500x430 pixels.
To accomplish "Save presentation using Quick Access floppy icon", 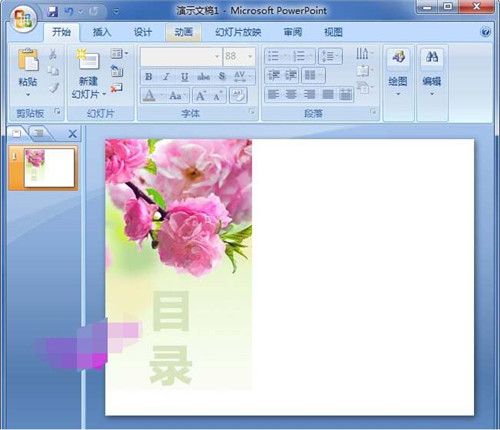I will [52, 12].
